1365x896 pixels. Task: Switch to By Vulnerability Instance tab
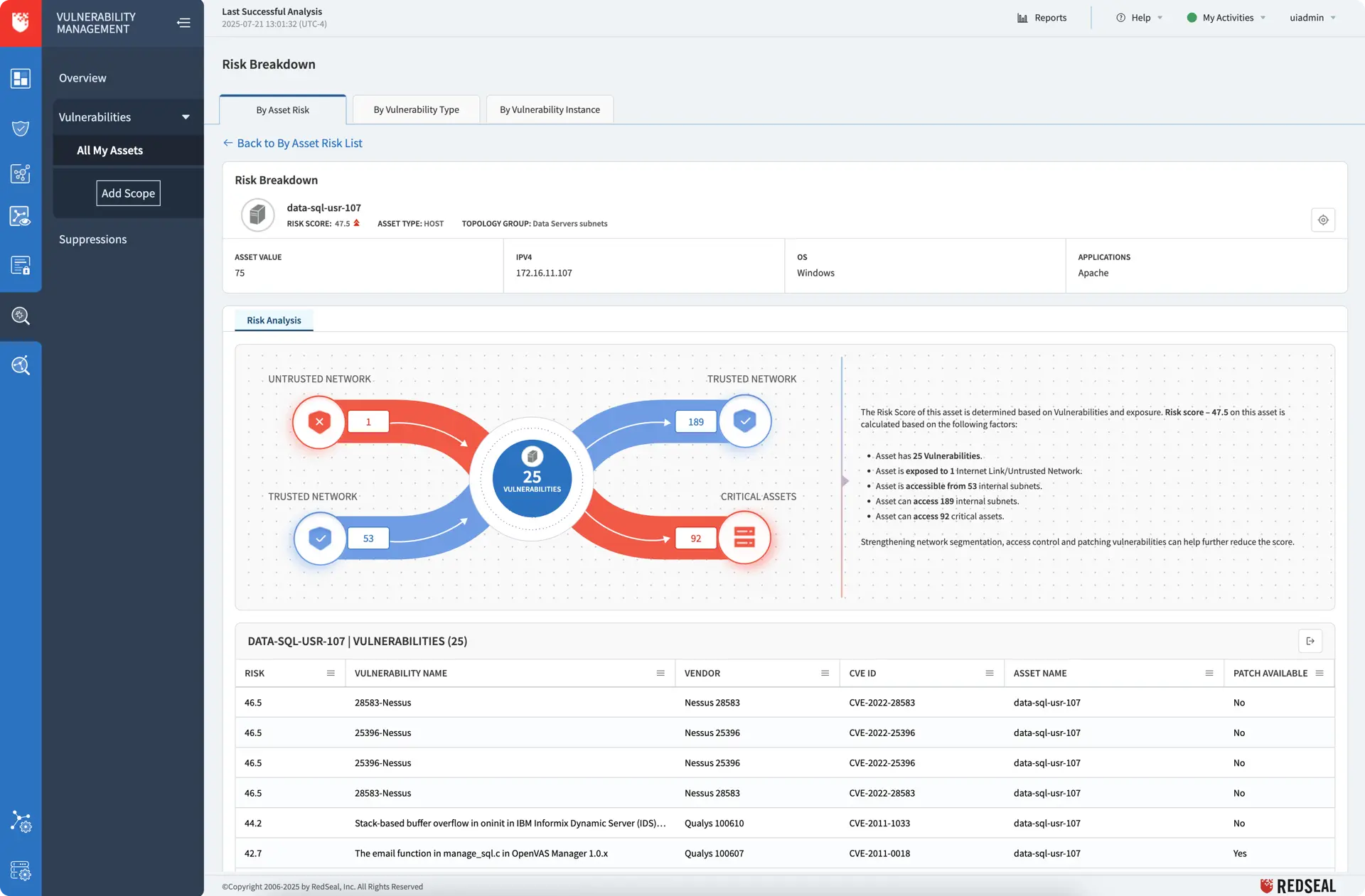(550, 109)
